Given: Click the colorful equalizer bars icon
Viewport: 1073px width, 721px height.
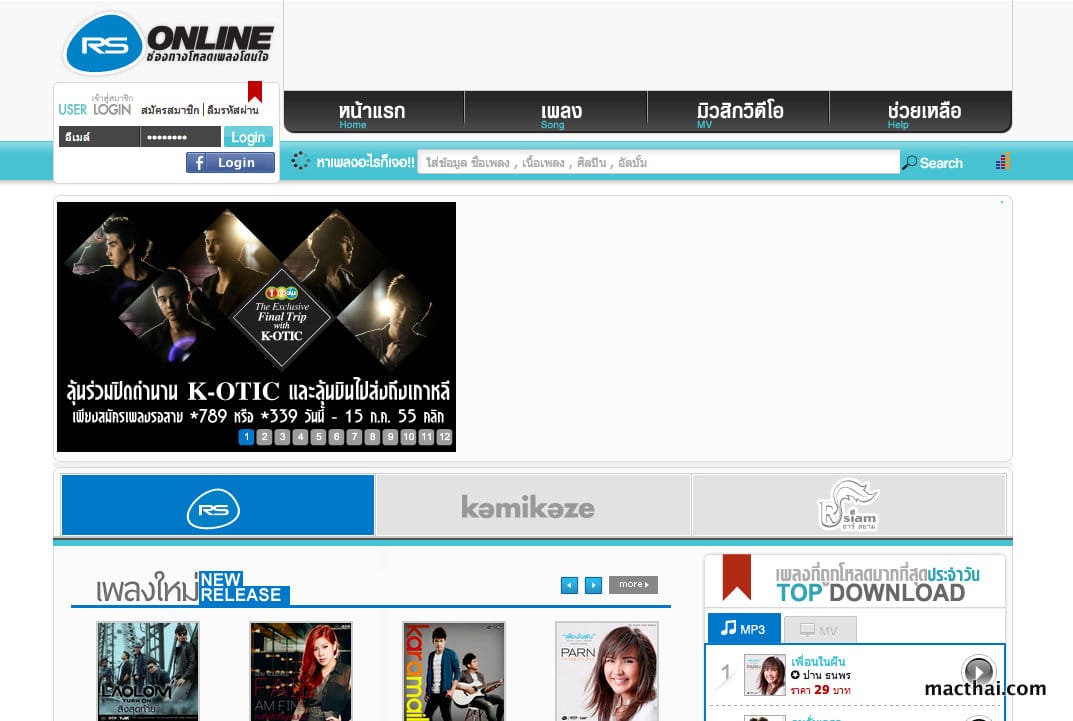Looking at the screenshot, I should [x=1003, y=161].
